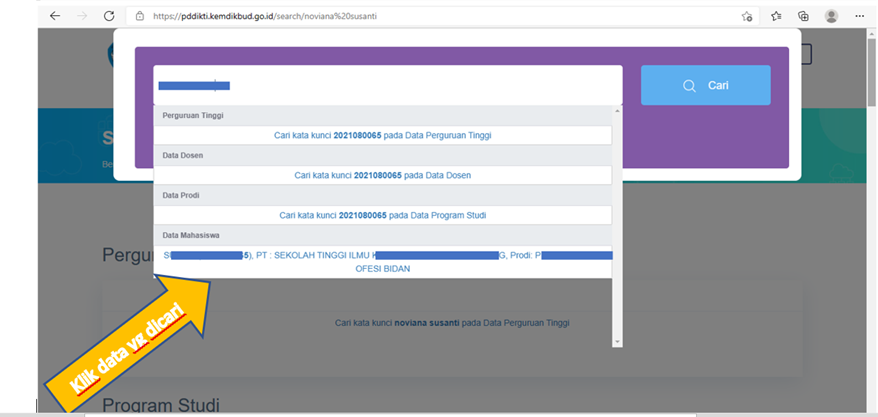Image resolution: width=878 pixels, height=417 pixels.
Task: Search 2021080065 in Data Perguruan Tinggi
Action: point(382,135)
